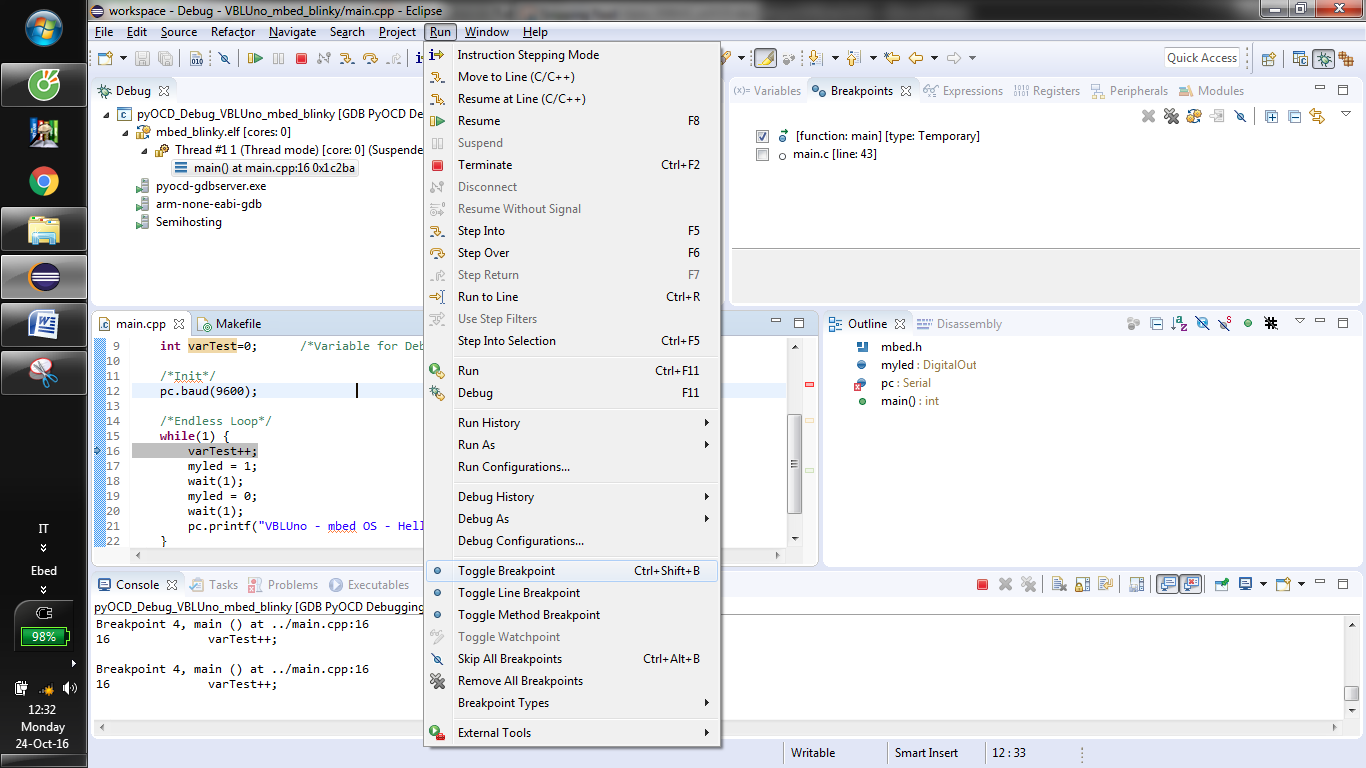Click Run Configurations... menu entry
Viewport: 1366px width, 768px height.
(x=571, y=467)
